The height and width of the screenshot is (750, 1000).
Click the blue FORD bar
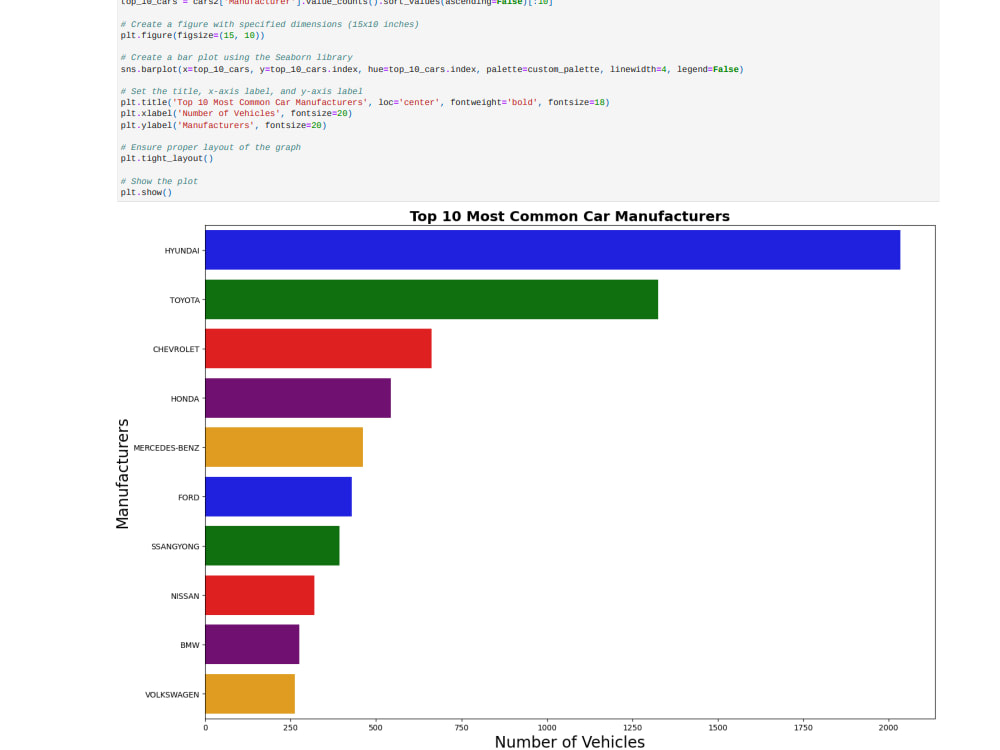[x=279, y=497]
